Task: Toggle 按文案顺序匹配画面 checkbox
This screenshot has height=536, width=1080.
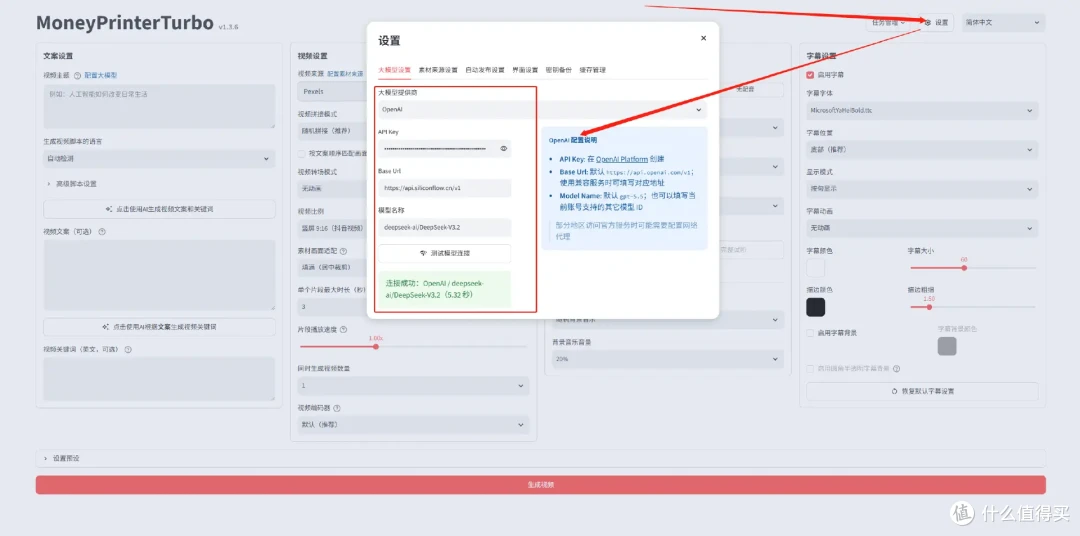Action: pyautogui.click(x=302, y=153)
